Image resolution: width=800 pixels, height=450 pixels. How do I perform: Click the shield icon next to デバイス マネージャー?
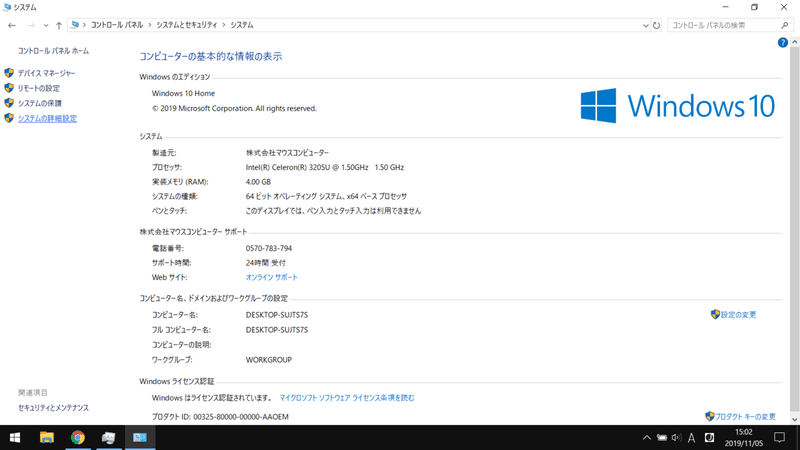[x=9, y=73]
